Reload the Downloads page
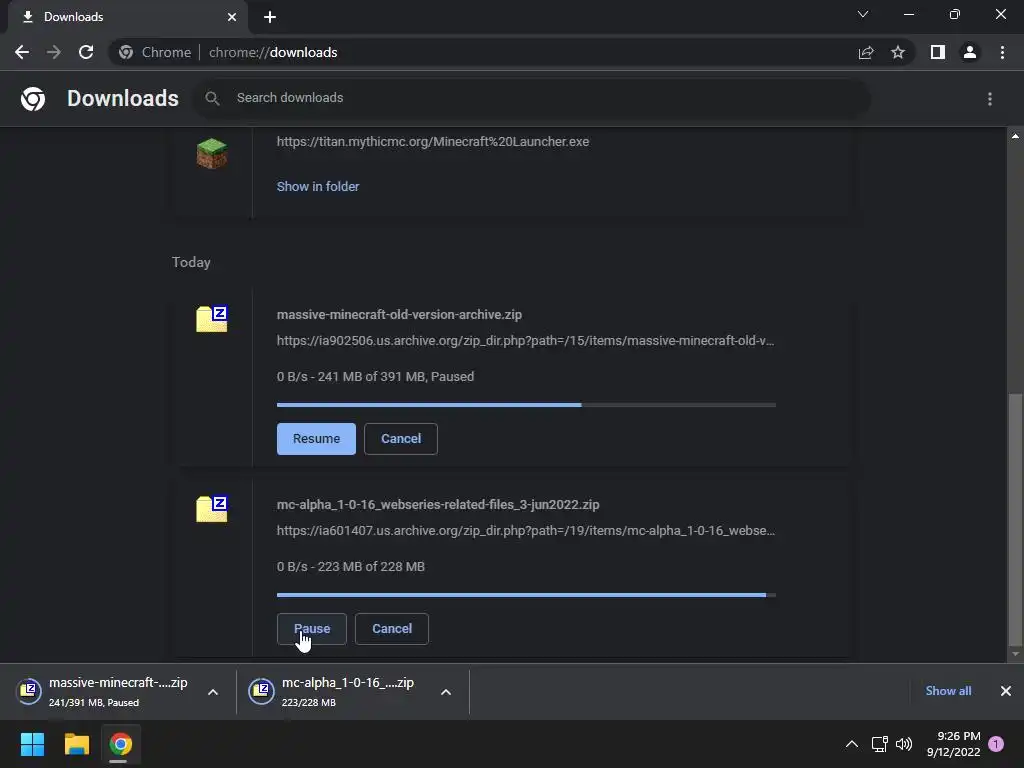 coord(86,52)
